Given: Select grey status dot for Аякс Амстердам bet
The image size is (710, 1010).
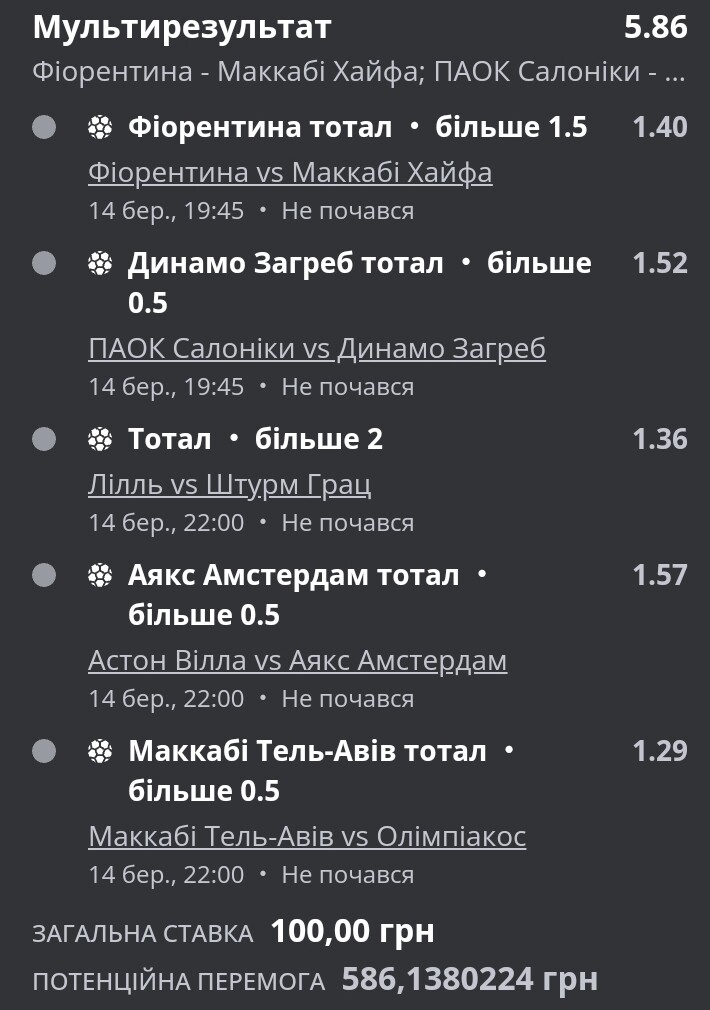Looking at the screenshot, I should click(44, 575).
